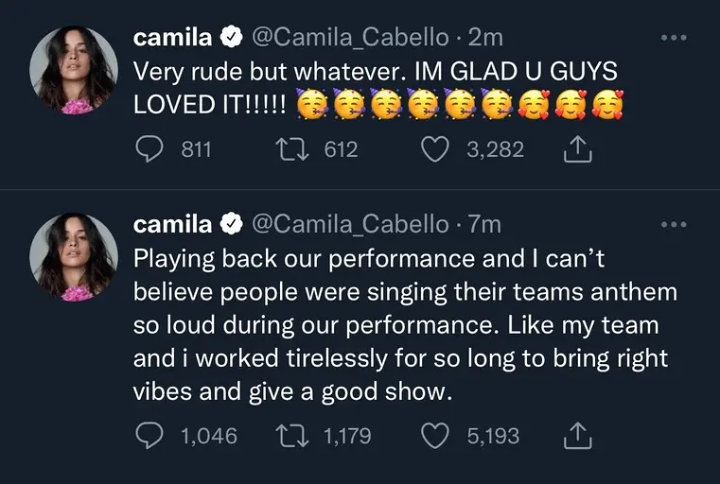Like the tweet with 5,193 likes
The image size is (720, 484).
435,436
